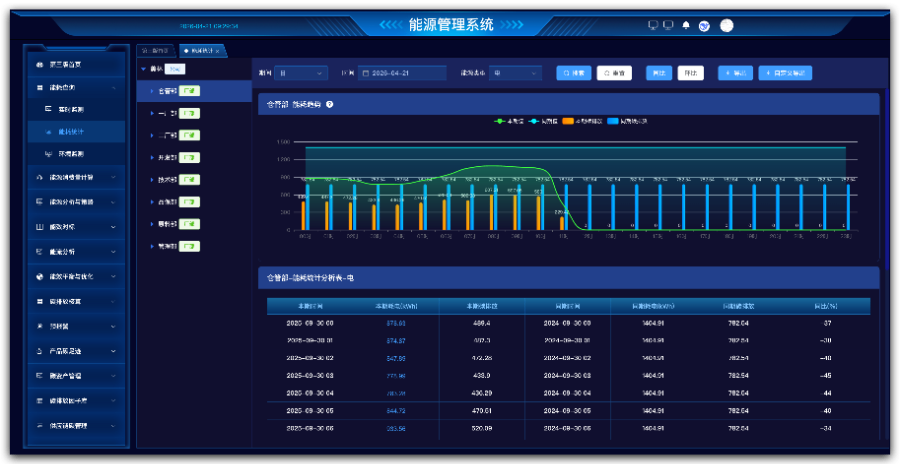Click the home icon in sidebar

point(40,65)
